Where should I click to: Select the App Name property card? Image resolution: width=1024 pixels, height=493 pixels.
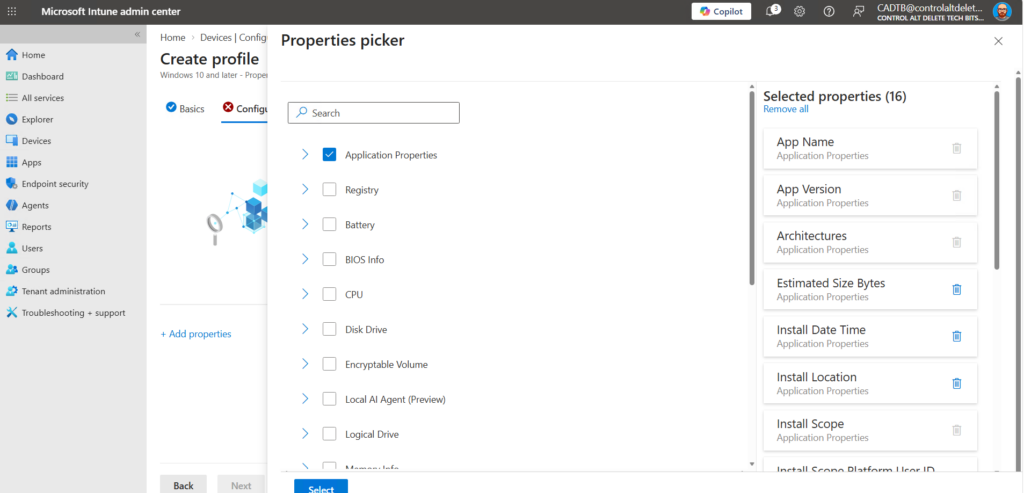click(870, 148)
